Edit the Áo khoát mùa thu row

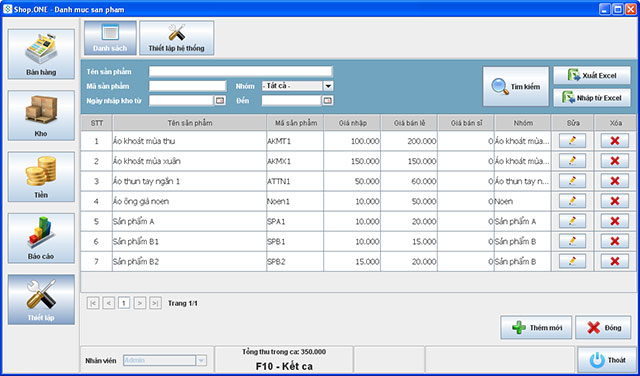click(x=572, y=141)
